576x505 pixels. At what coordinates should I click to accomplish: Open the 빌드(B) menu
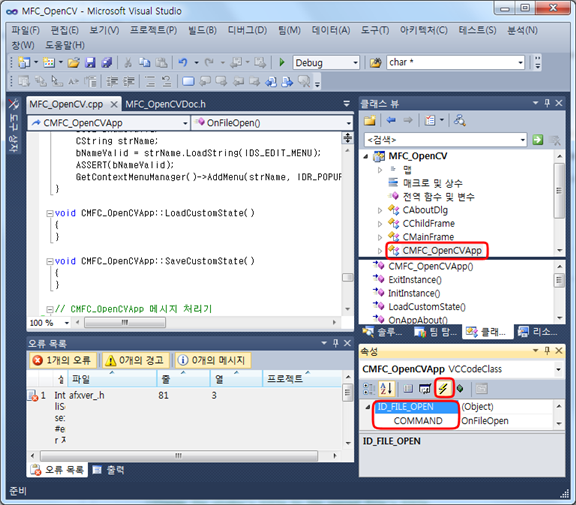[x=202, y=30]
